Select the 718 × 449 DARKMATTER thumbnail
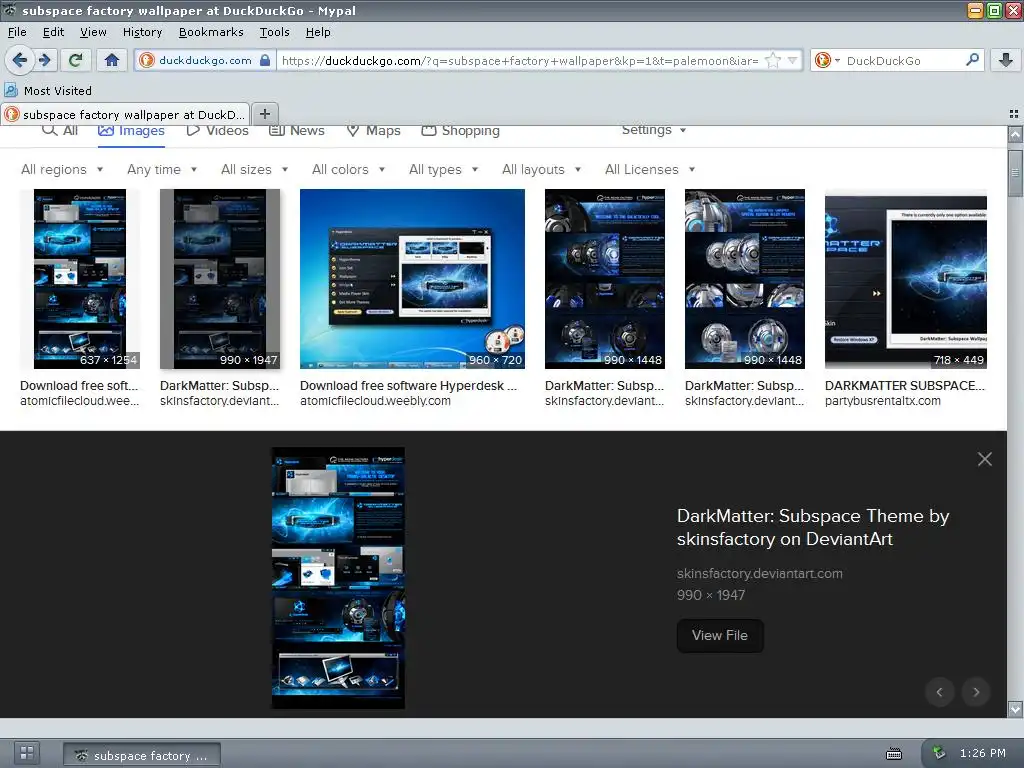The height and width of the screenshot is (768, 1024). 906,279
